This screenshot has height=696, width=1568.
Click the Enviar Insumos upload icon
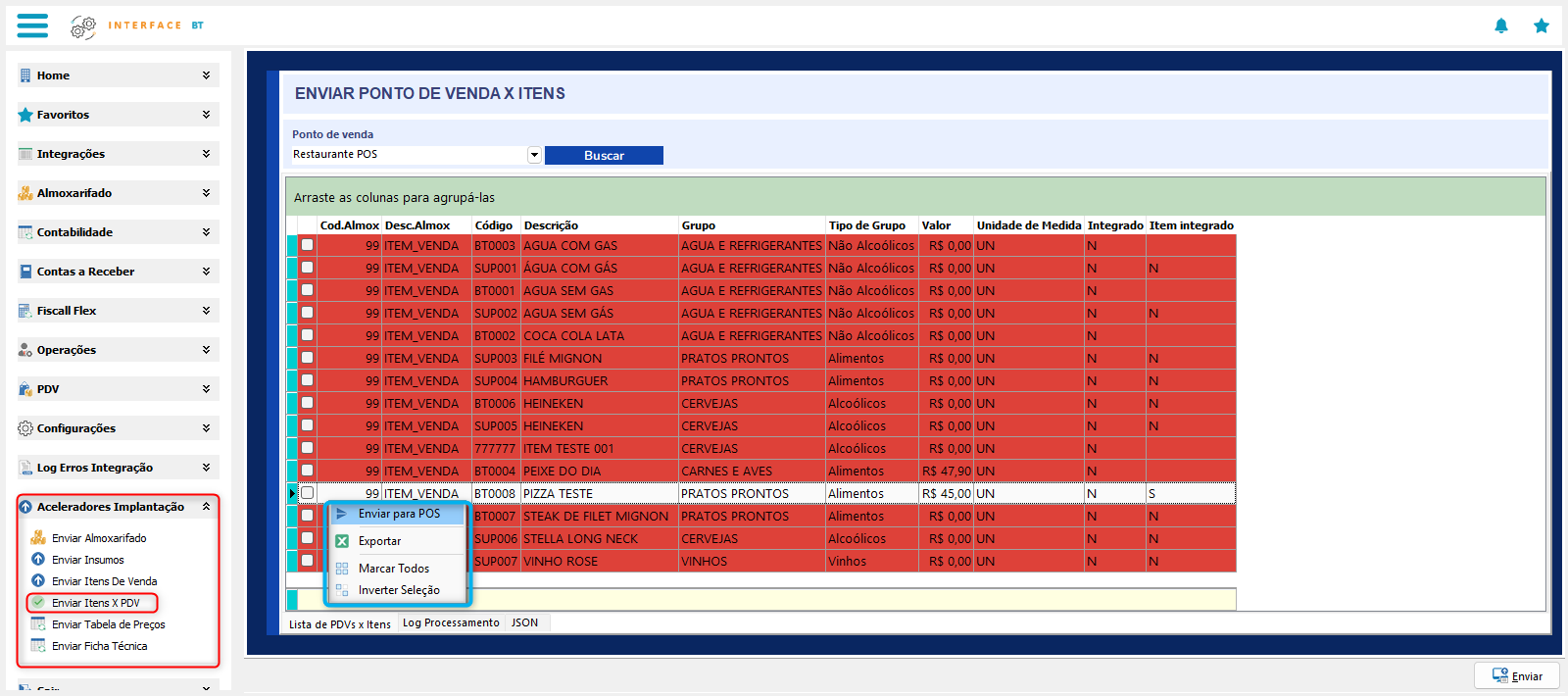point(38,559)
